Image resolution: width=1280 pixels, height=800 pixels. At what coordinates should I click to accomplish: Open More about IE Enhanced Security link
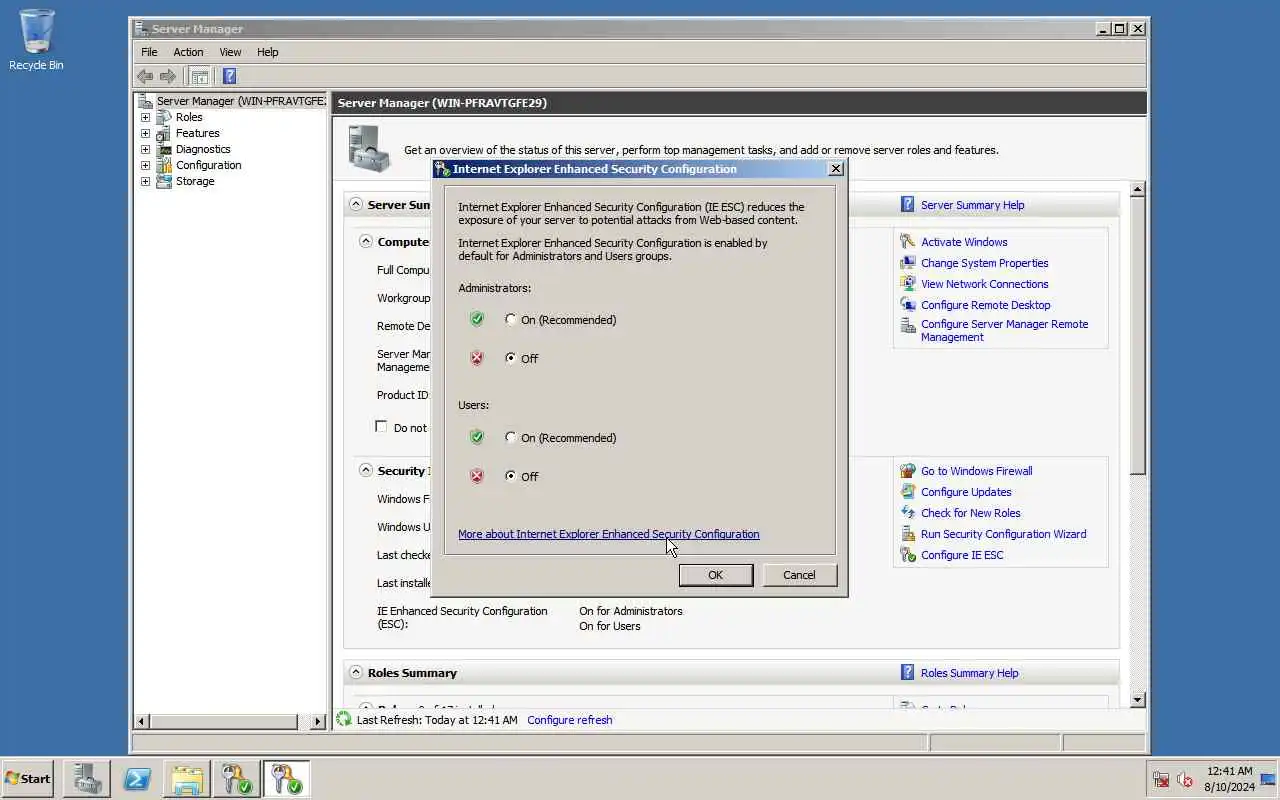pos(608,534)
